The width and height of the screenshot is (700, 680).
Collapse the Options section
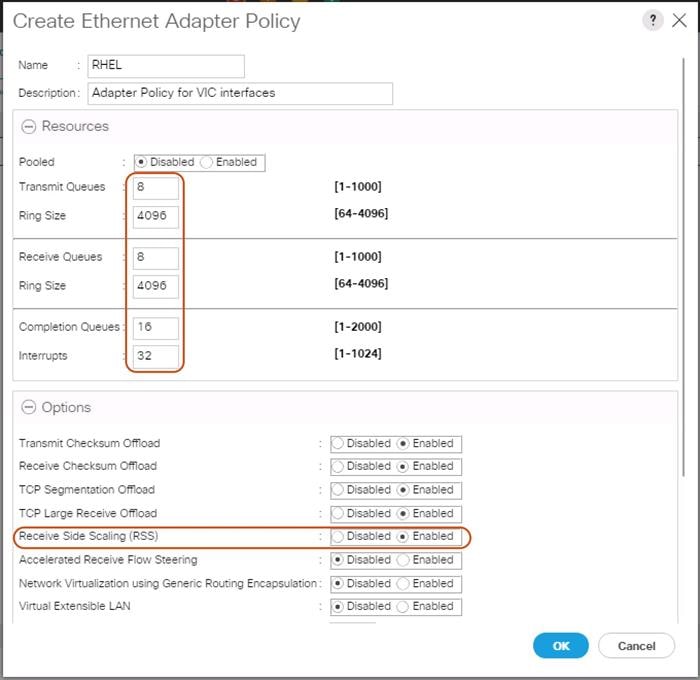28,408
